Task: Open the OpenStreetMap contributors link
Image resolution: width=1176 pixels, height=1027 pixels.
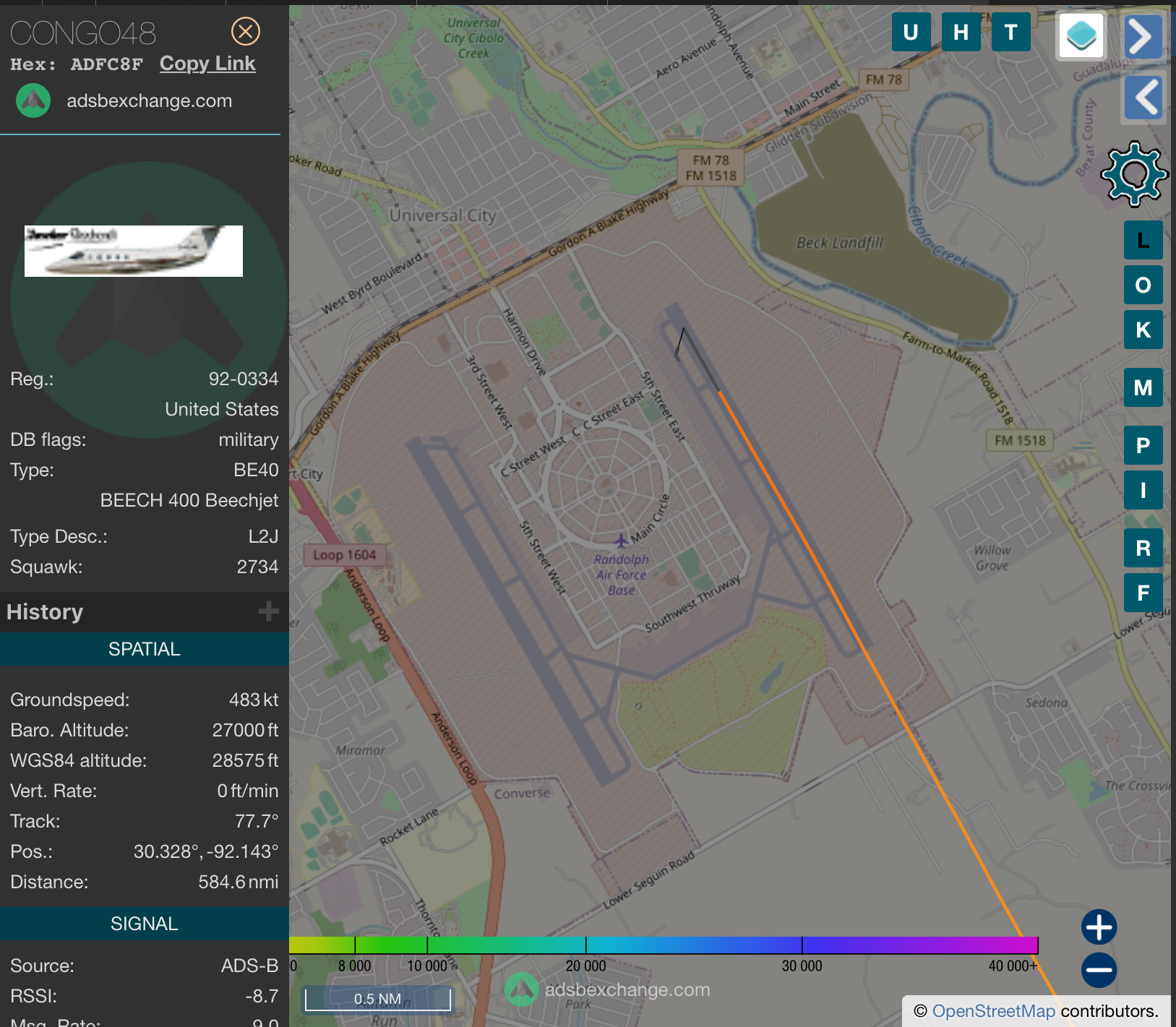Action: point(994,1011)
